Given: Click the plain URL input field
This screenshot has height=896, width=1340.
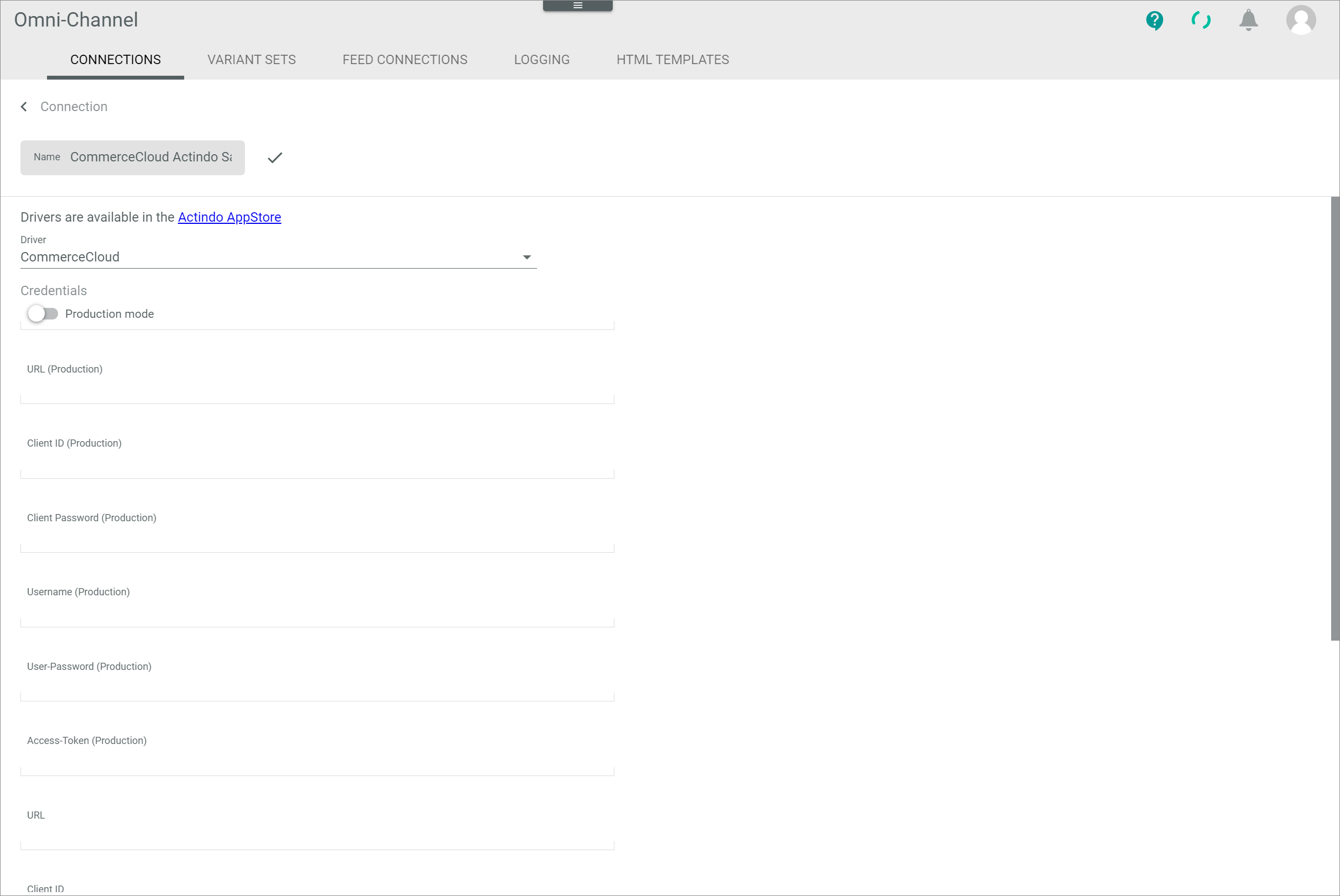Looking at the screenshot, I should [x=317, y=827].
